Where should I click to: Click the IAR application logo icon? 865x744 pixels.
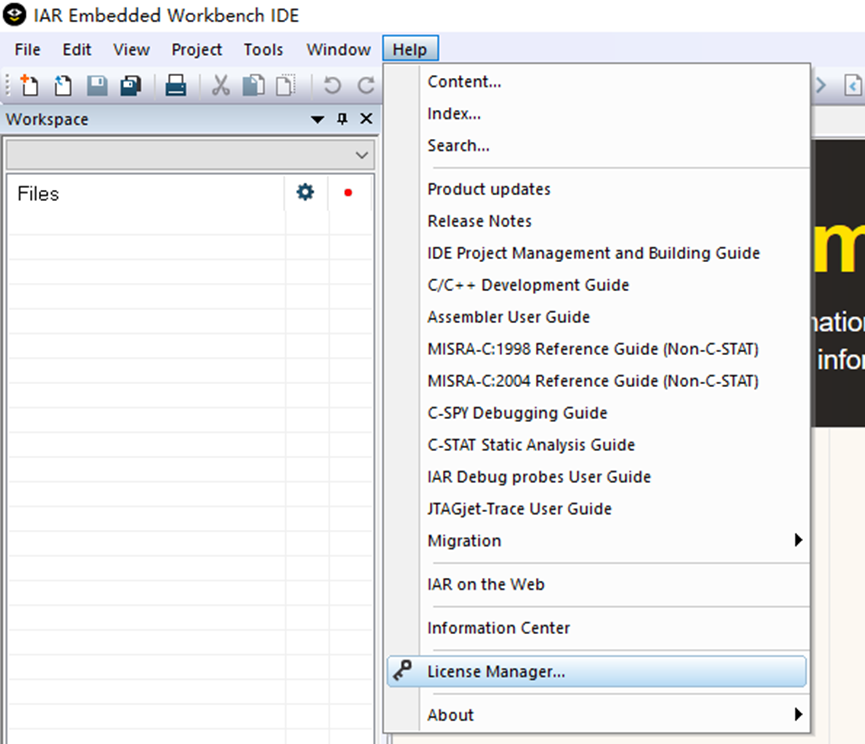click(x=14, y=15)
